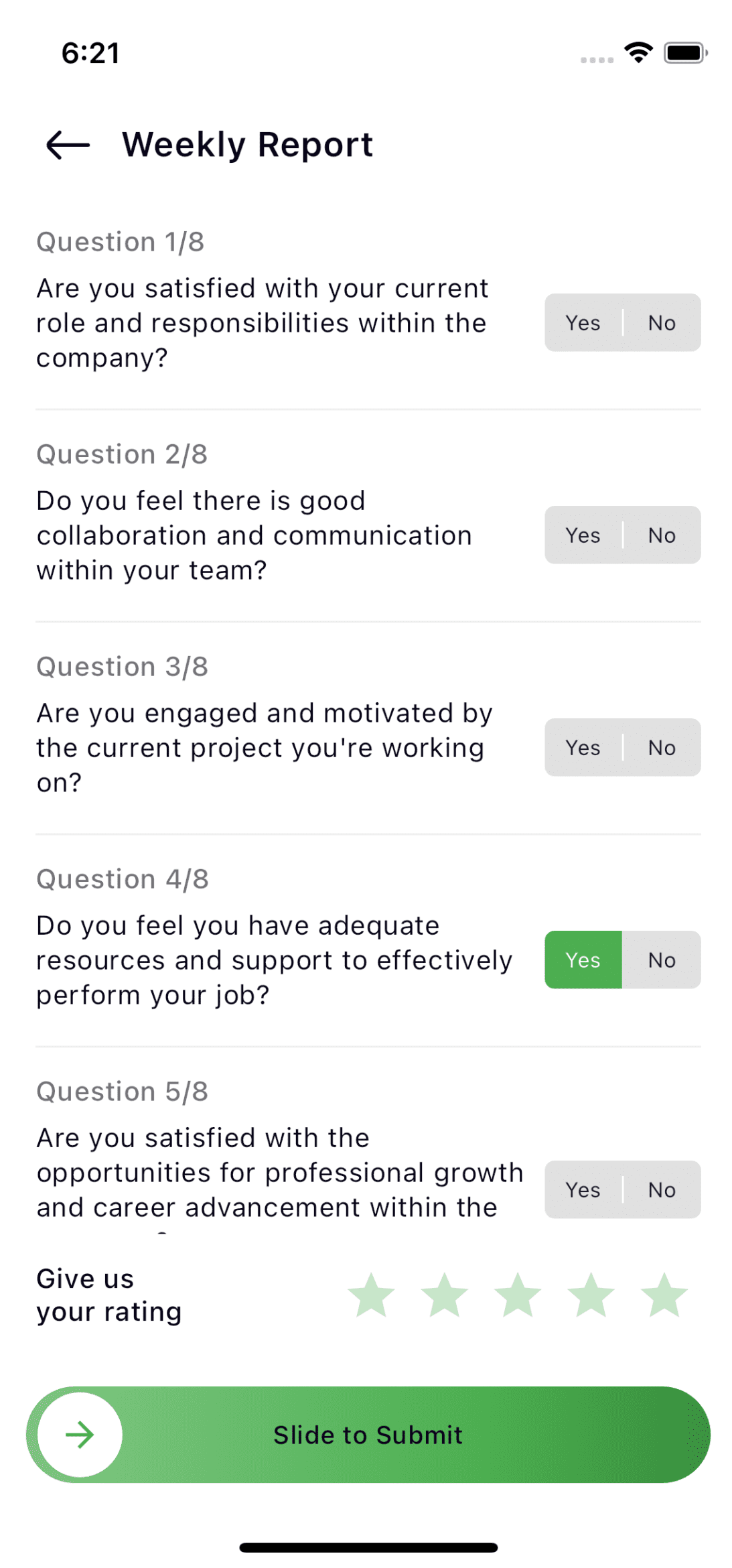Select No for engaged and motivated question
732x1568 pixels.
pos(662,748)
